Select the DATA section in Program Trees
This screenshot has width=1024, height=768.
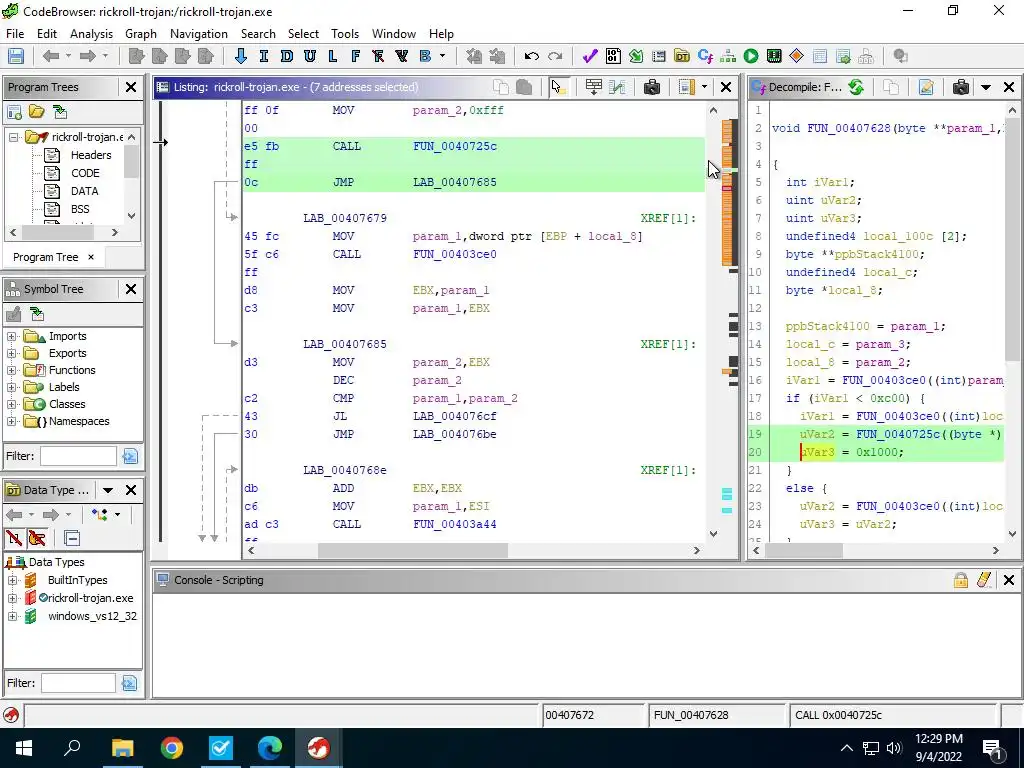(x=84, y=191)
